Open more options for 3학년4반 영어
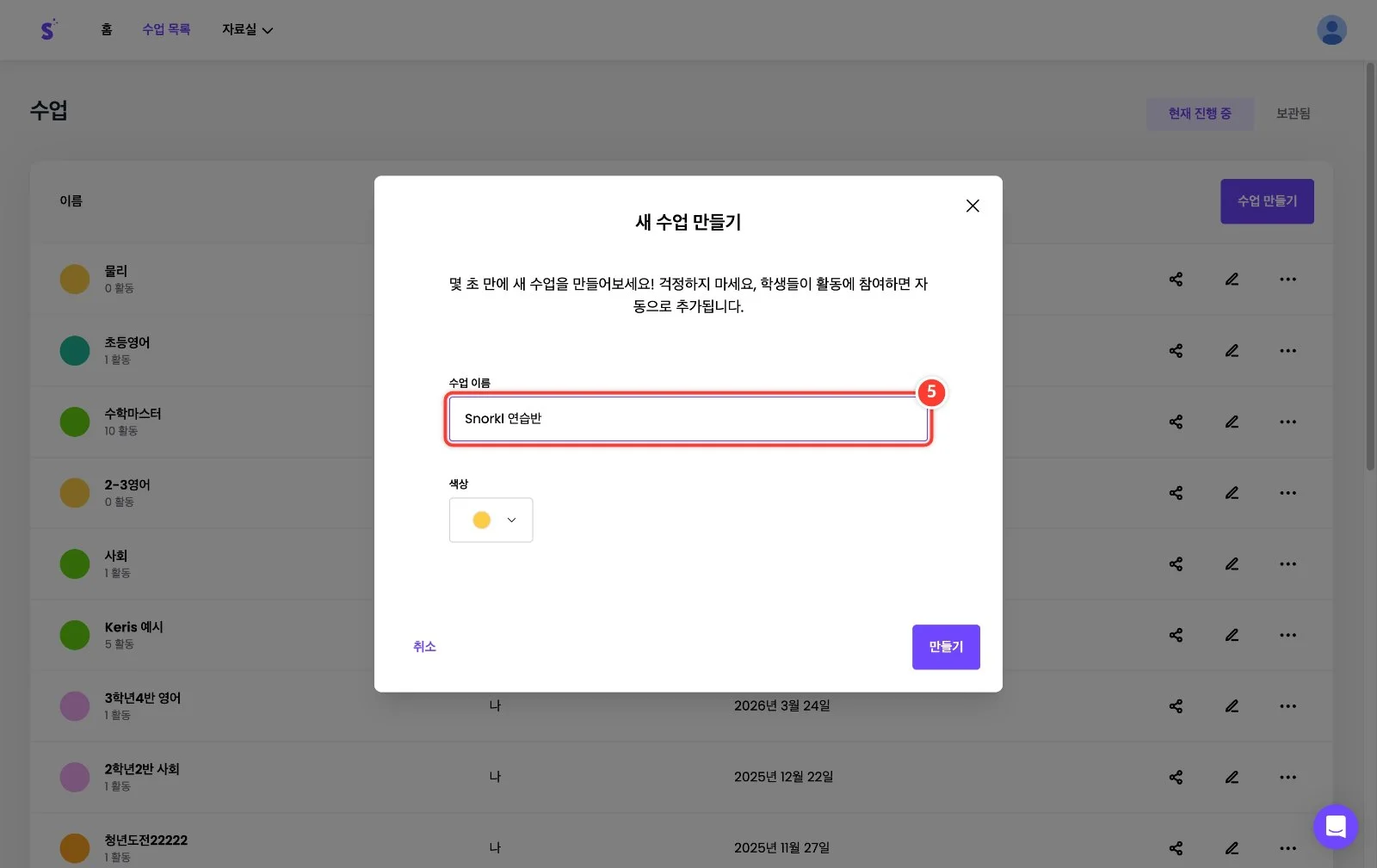1377x868 pixels. pyautogui.click(x=1287, y=706)
